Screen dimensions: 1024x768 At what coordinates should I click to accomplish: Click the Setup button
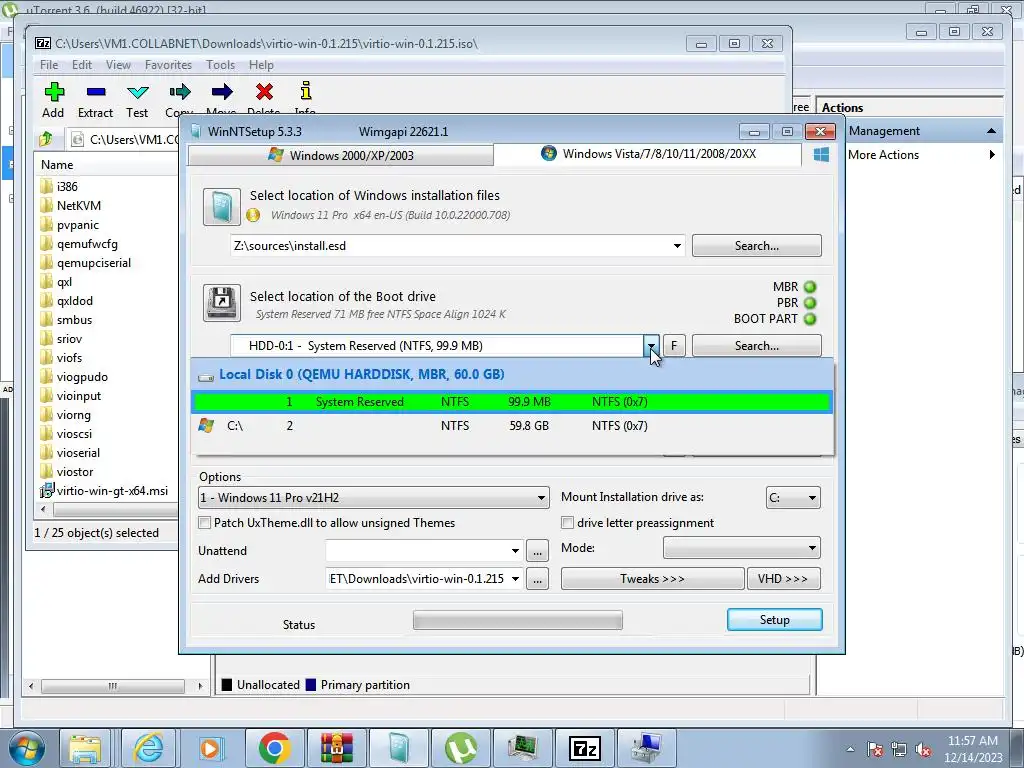[x=775, y=620]
